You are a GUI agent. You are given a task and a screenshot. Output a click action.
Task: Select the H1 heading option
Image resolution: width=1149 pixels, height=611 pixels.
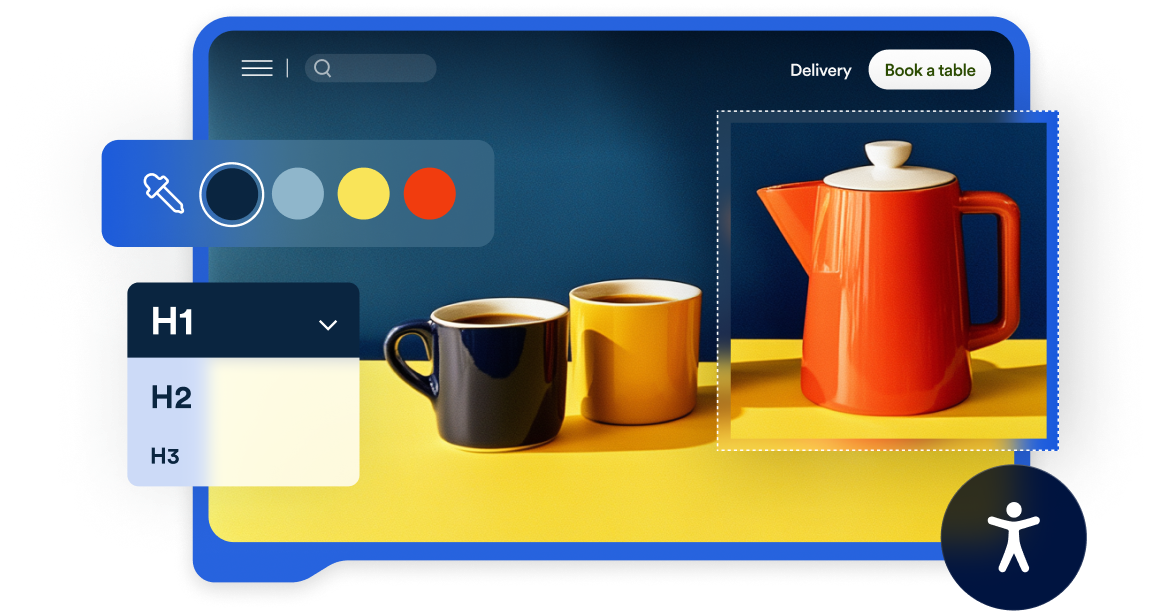click(243, 321)
